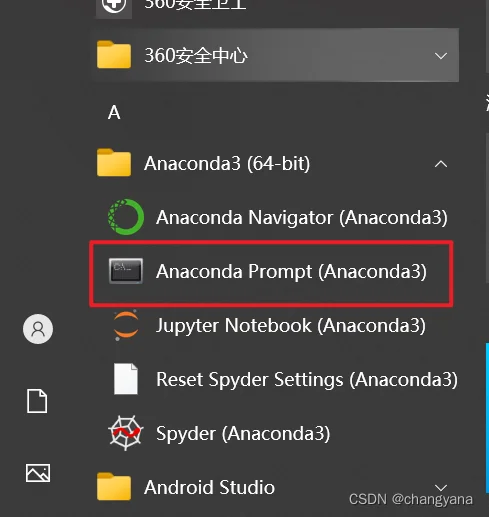Click the Anaconda3 (64-bit) folder label

coord(227,164)
